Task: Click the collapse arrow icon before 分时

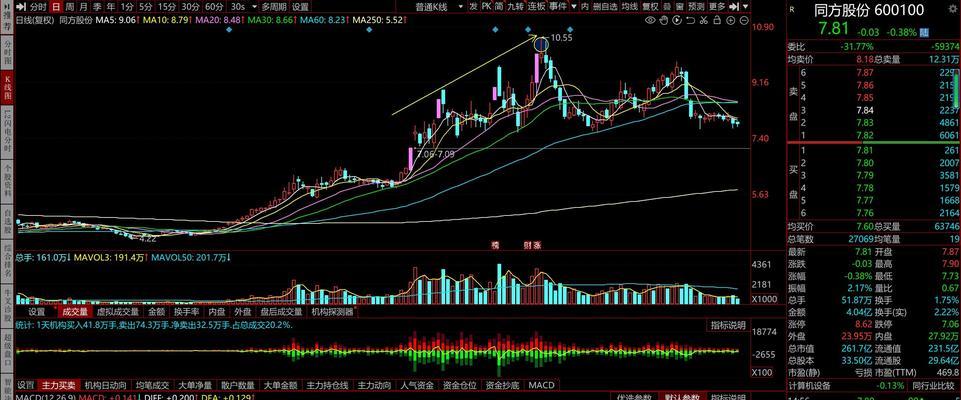Action: (x=20, y=7)
